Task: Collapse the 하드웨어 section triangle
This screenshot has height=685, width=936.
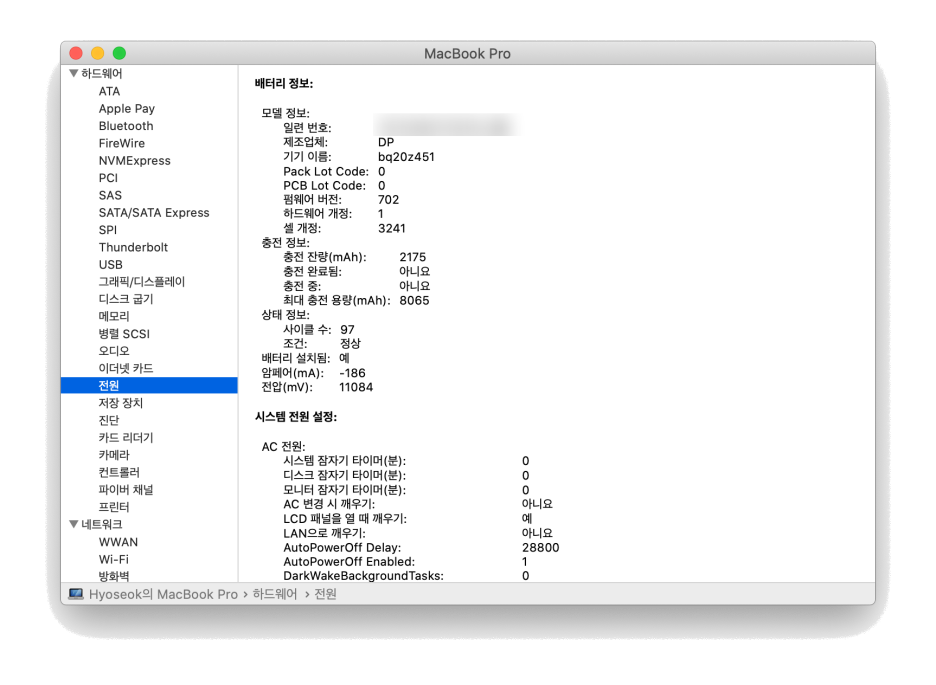Action: coord(74,73)
